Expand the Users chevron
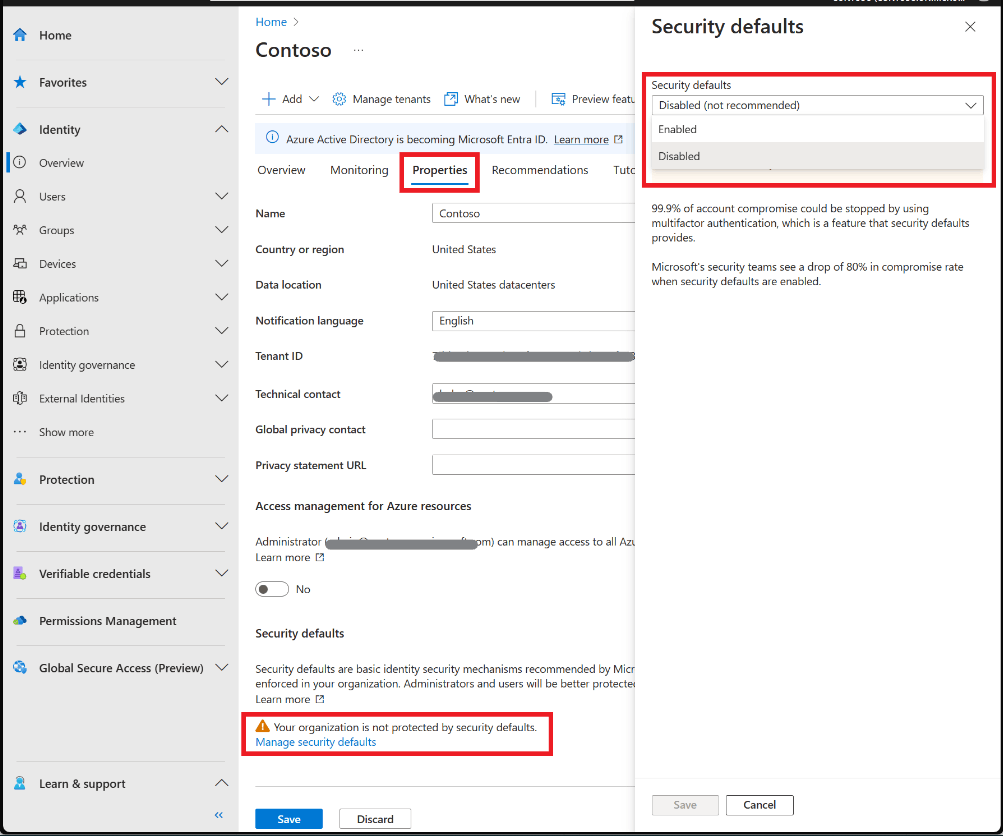 click(221, 196)
